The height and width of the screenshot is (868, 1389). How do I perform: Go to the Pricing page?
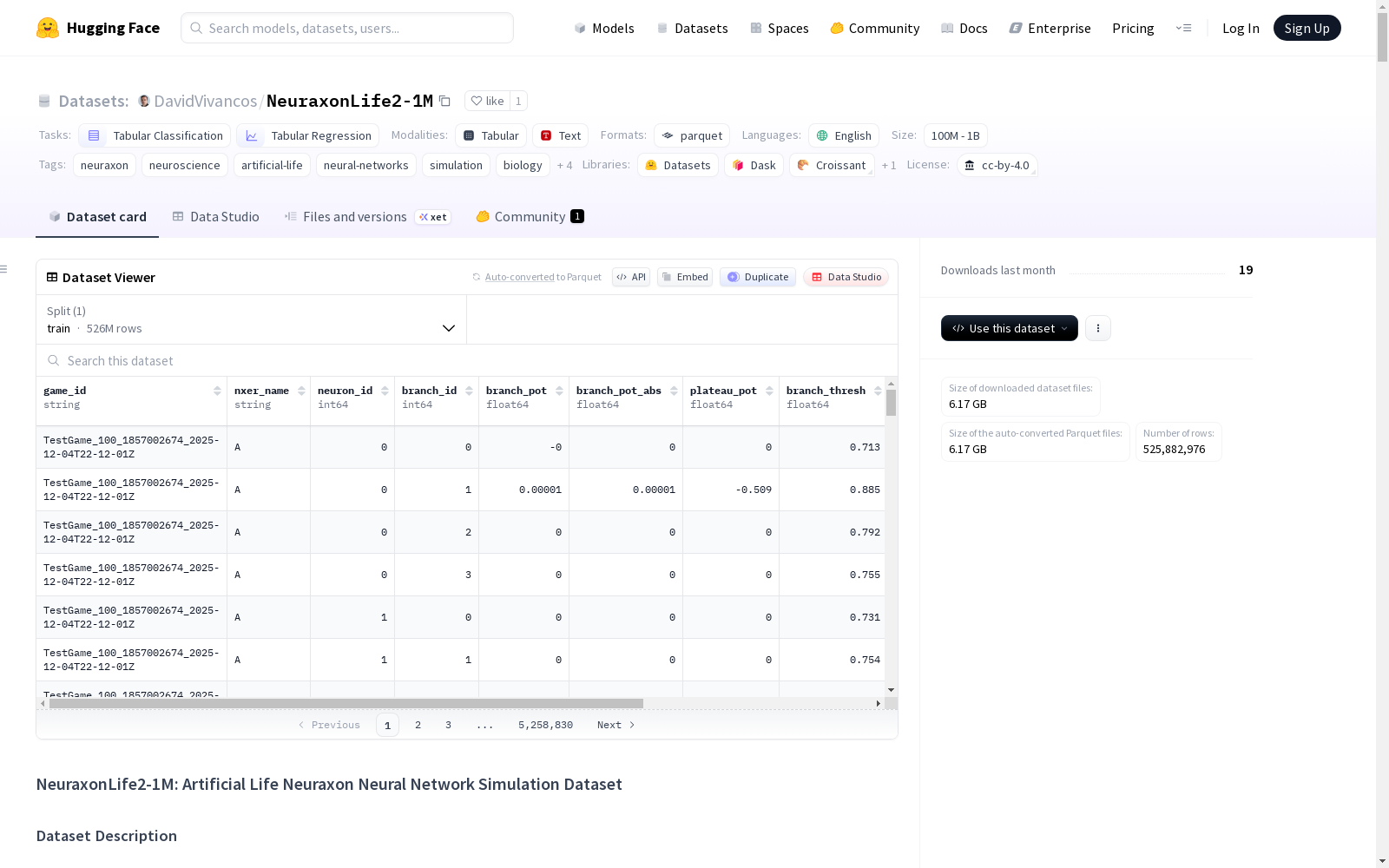1133,28
